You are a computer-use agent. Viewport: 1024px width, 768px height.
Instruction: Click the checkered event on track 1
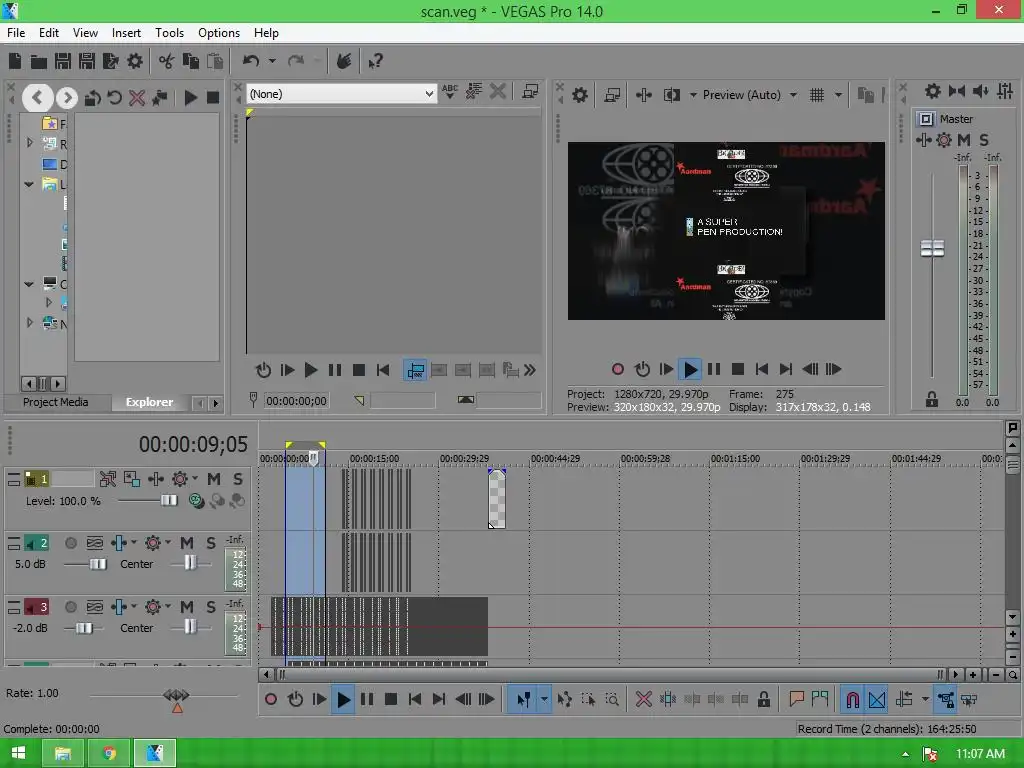pyautogui.click(x=497, y=499)
